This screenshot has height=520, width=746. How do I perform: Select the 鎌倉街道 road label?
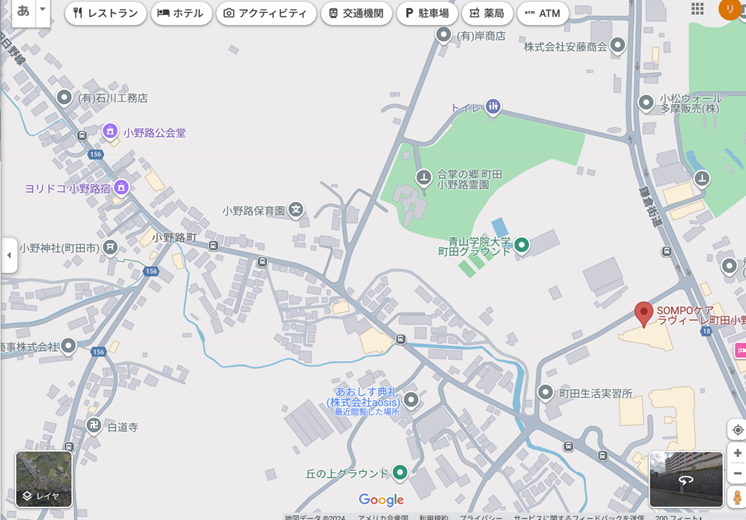[x=650, y=206]
